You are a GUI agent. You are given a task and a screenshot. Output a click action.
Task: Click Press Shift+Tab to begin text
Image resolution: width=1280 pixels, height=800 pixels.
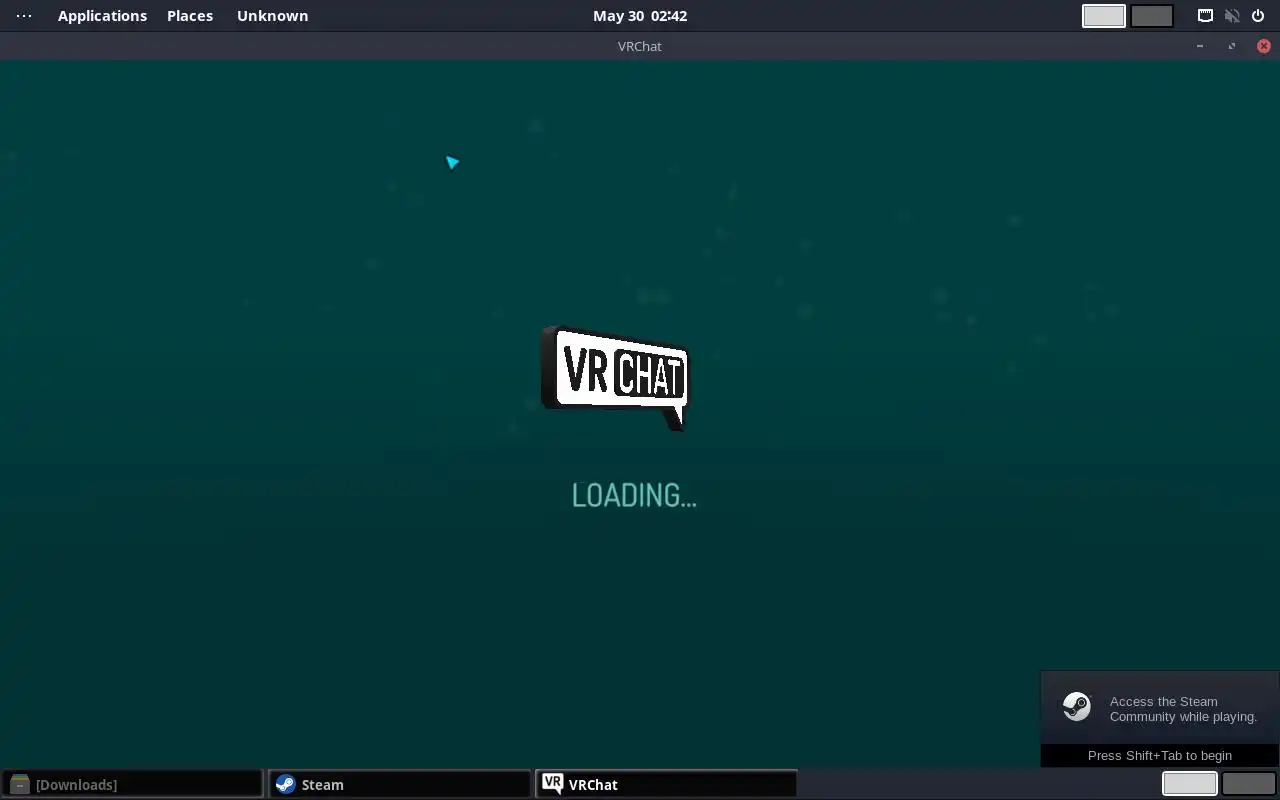(x=1160, y=756)
